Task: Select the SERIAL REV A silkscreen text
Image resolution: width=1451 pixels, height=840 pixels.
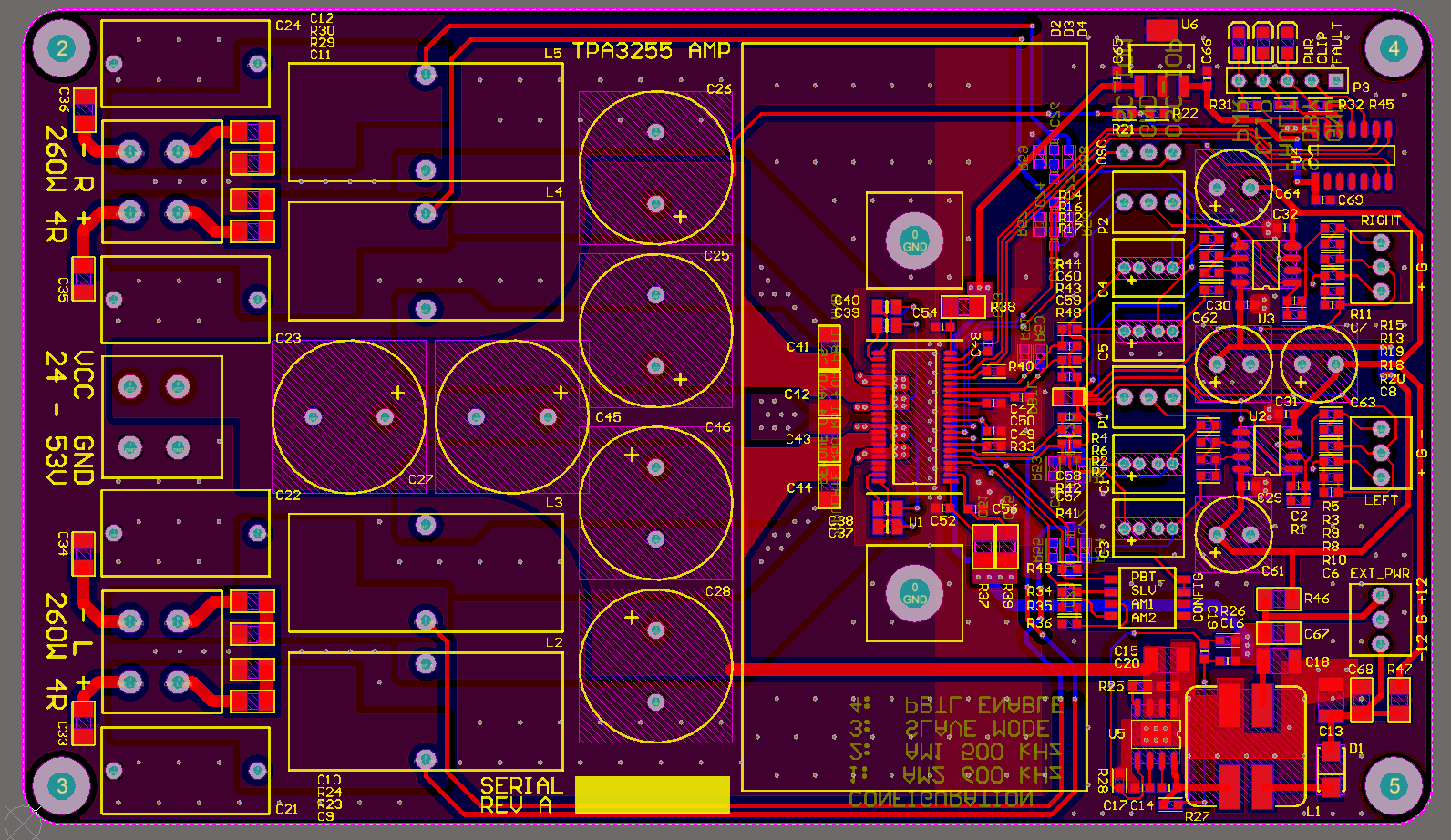Action: 521,794
